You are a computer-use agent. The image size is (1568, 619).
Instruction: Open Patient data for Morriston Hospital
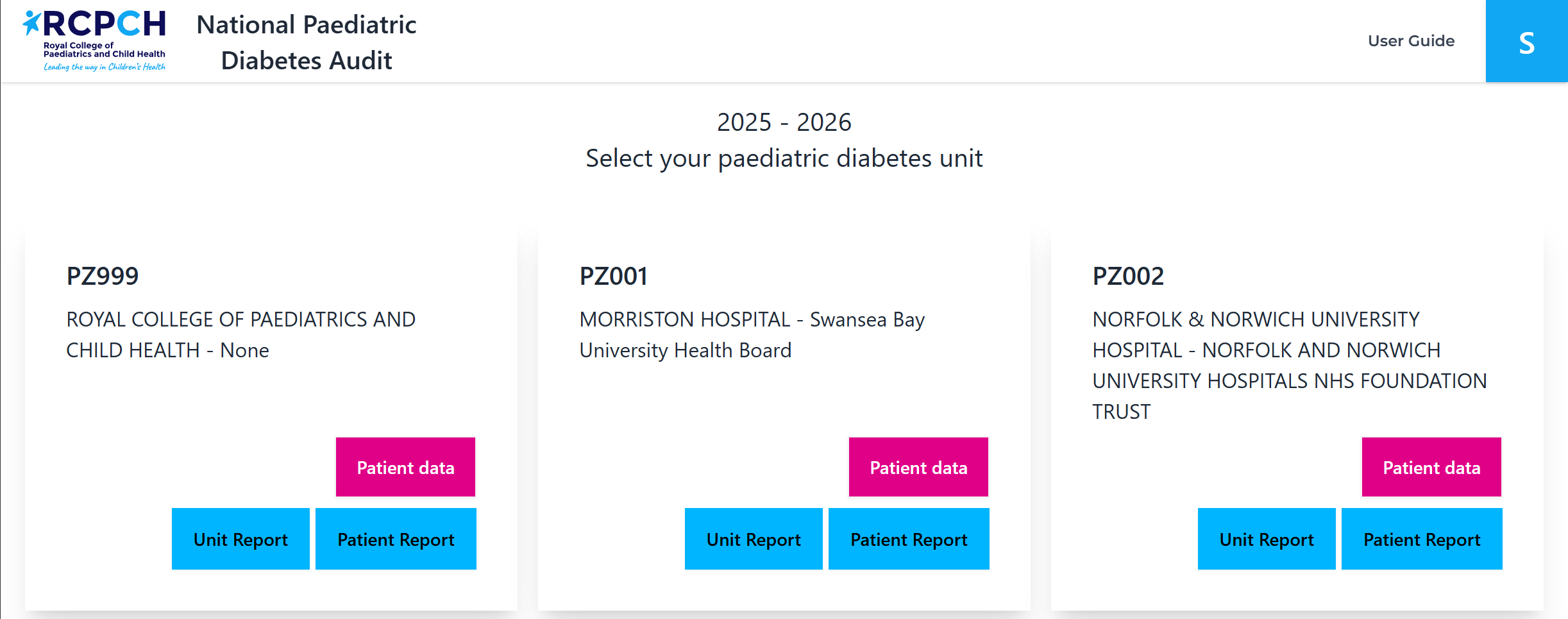coord(918,468)
